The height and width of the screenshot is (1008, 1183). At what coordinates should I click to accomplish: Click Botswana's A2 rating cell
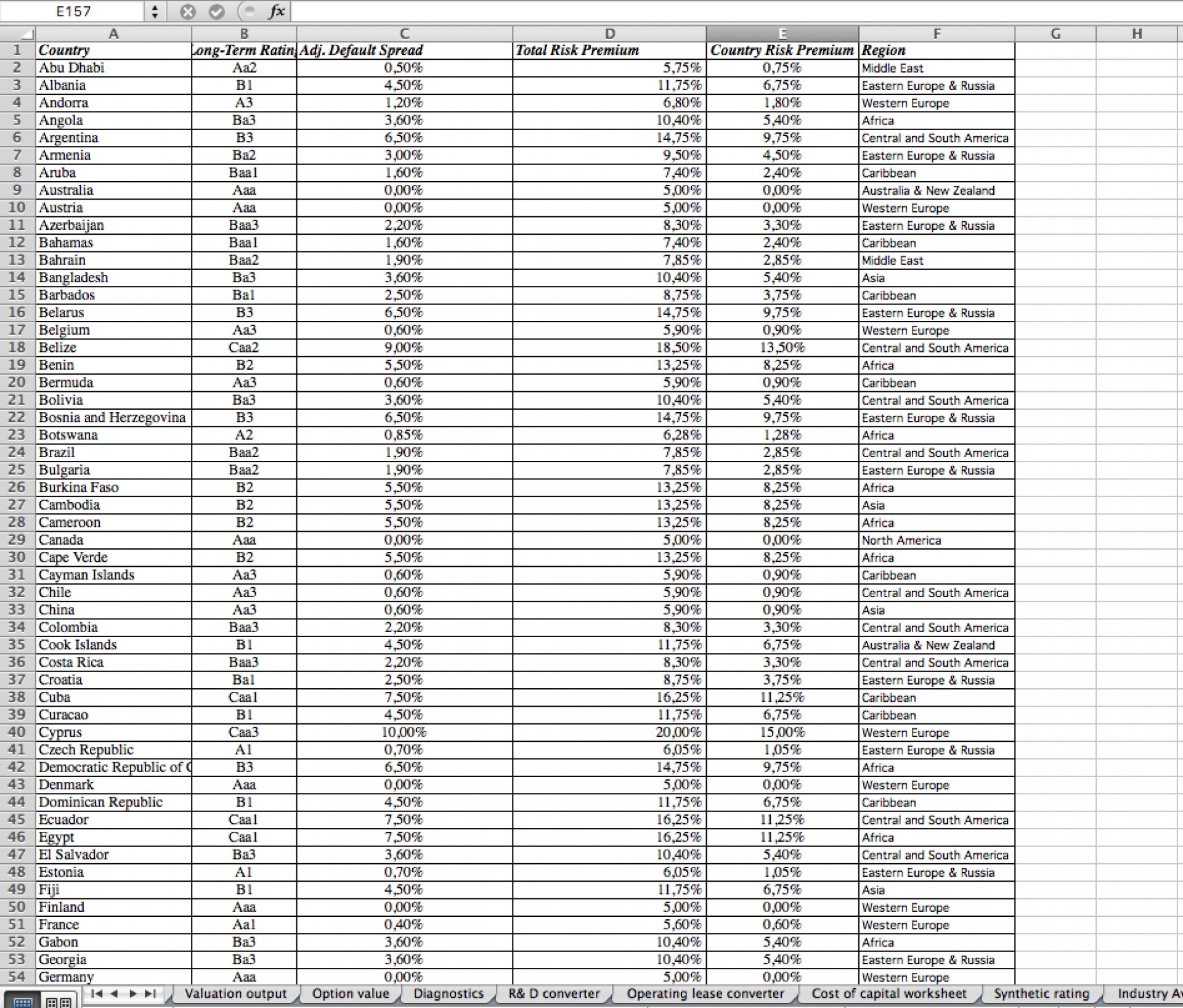[244, 435]
